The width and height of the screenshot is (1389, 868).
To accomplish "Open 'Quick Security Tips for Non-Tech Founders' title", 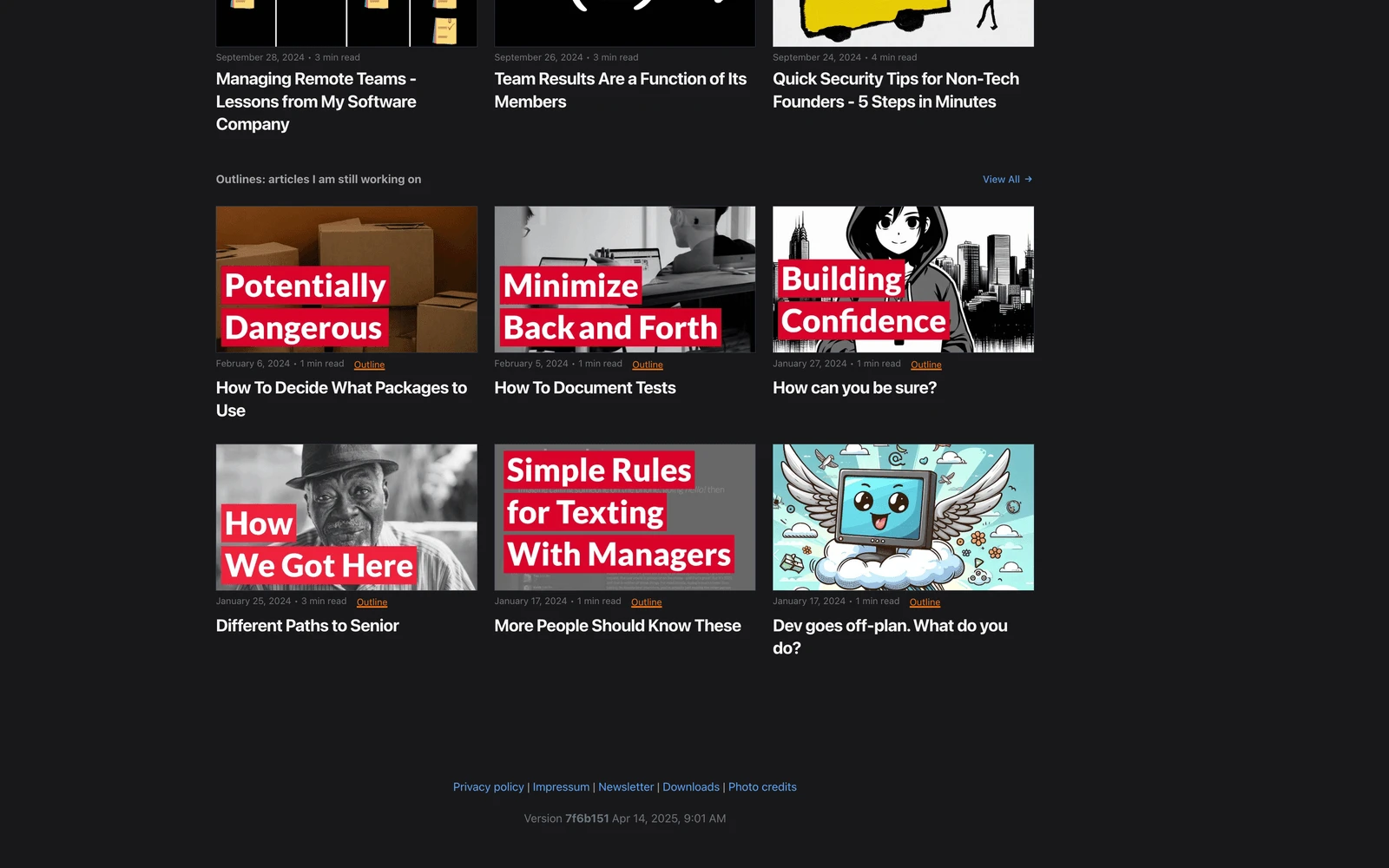I will click(896, 90).
